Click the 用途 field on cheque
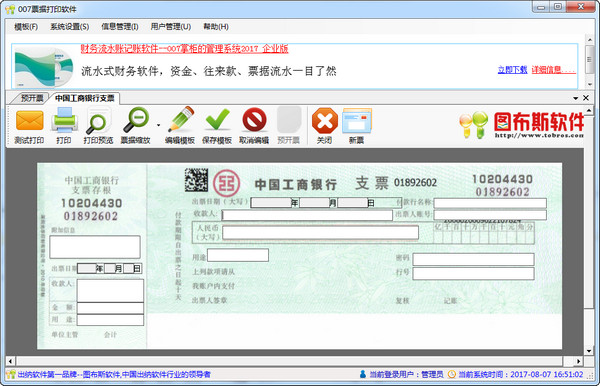Image resolution: width=600 pixels, height=386 pixels. tap(238, 255)
